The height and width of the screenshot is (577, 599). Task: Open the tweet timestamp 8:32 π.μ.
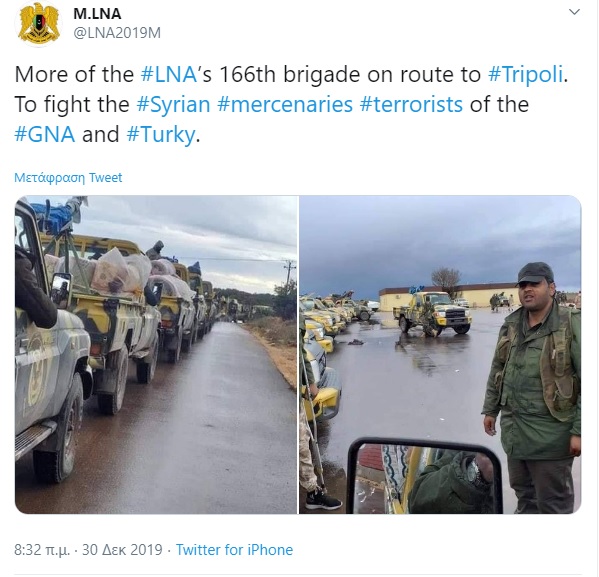(42, 550)
